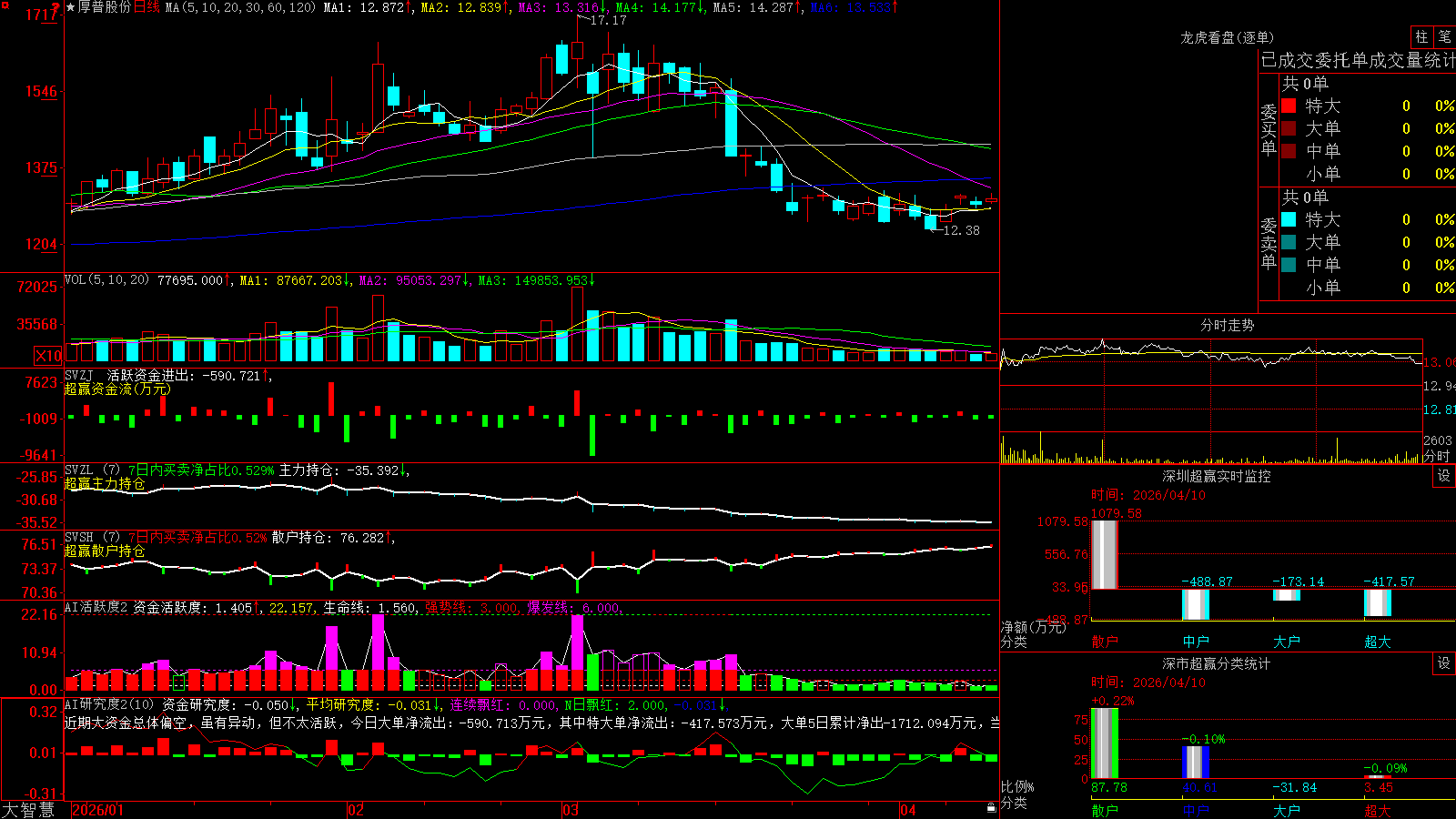This screenshot has width=1456, height=819.
Task: Click the star icon beside 厚普股份
Action: click(71, 7)
